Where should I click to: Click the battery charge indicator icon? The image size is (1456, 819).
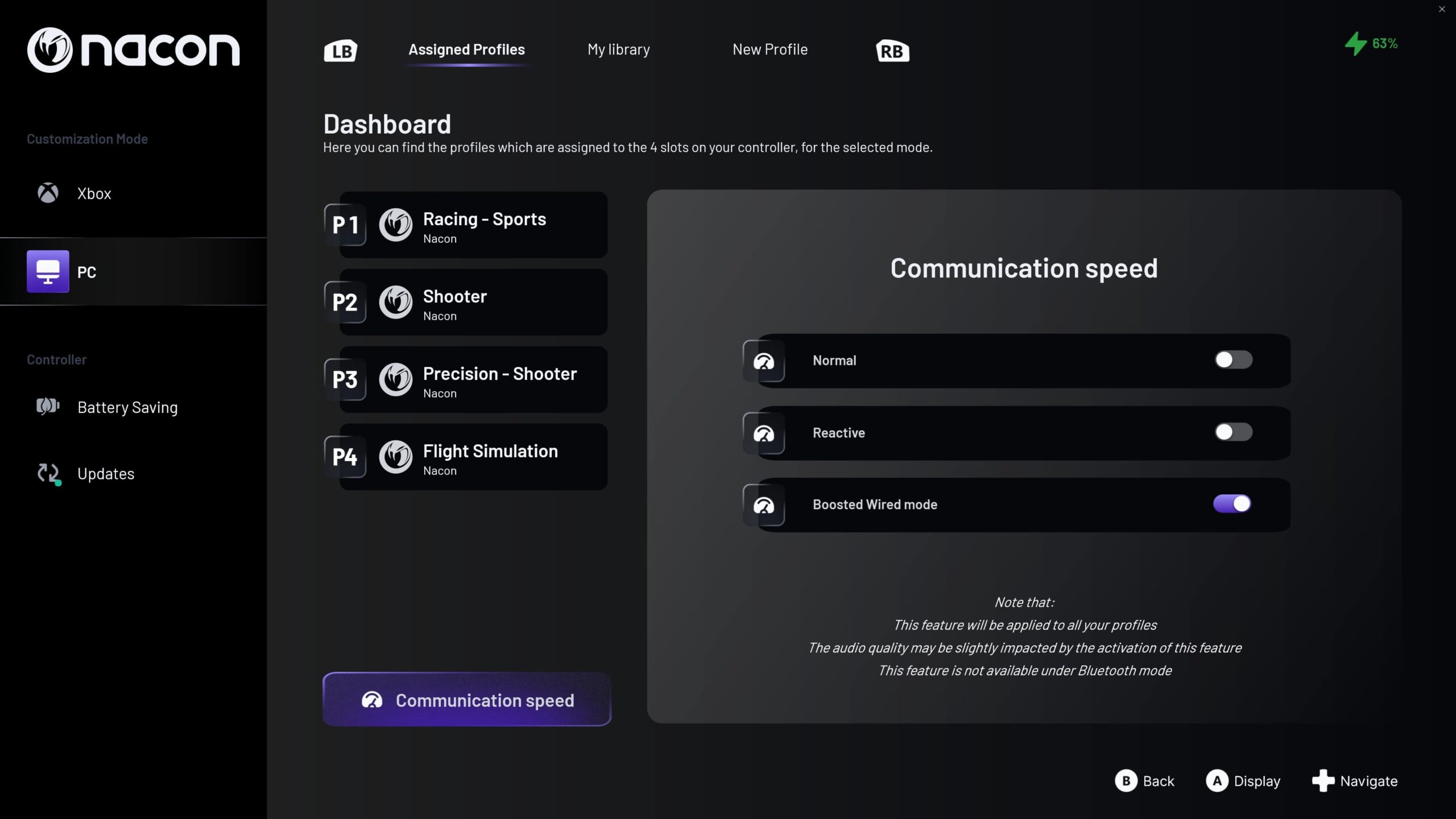(x=1356, y=44)
